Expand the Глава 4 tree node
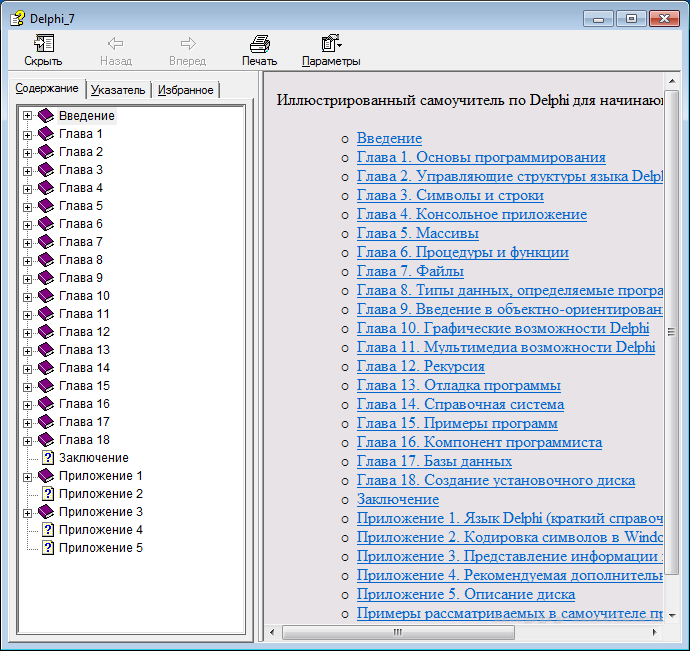 coord(27,189)
